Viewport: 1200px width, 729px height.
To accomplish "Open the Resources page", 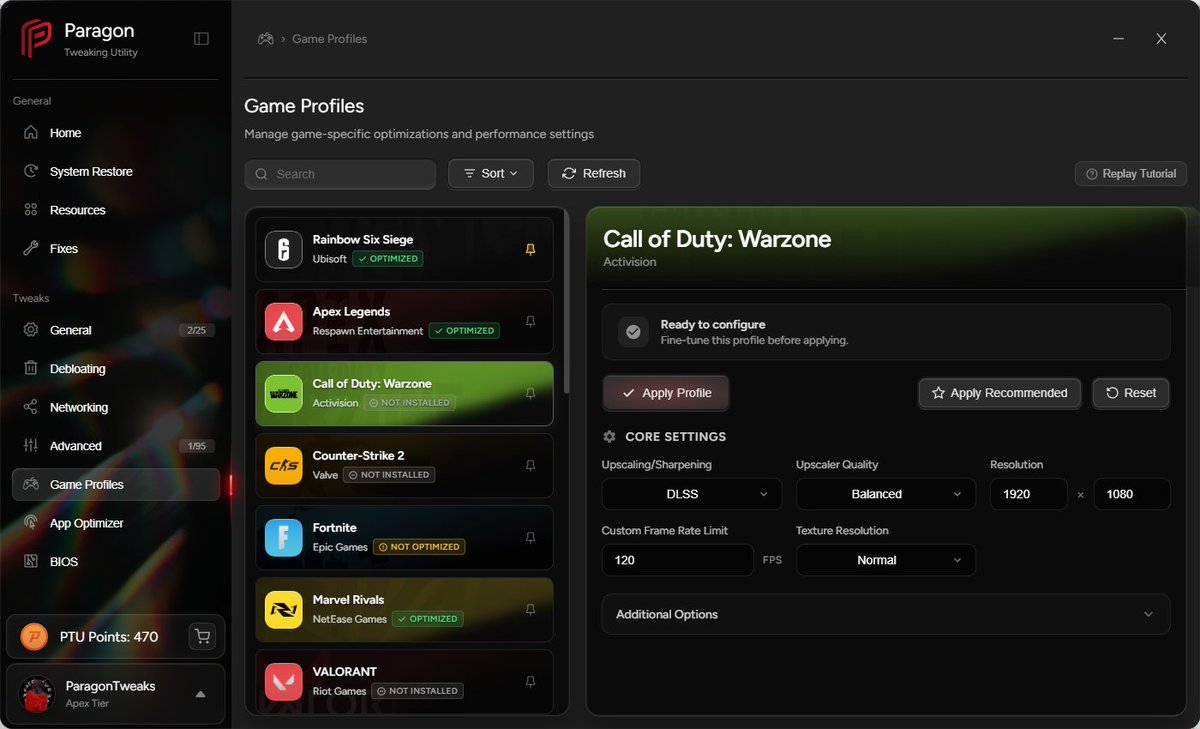I will [x=116, y=210].
